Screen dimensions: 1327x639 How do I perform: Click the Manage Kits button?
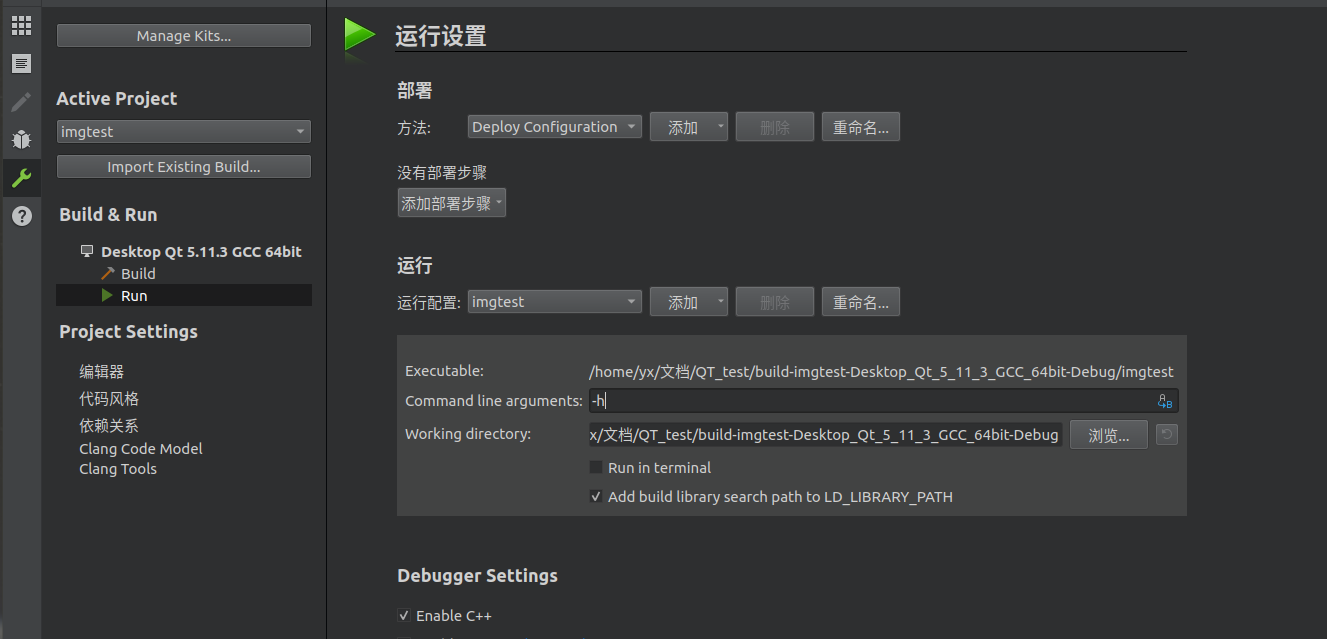point(183,35)
